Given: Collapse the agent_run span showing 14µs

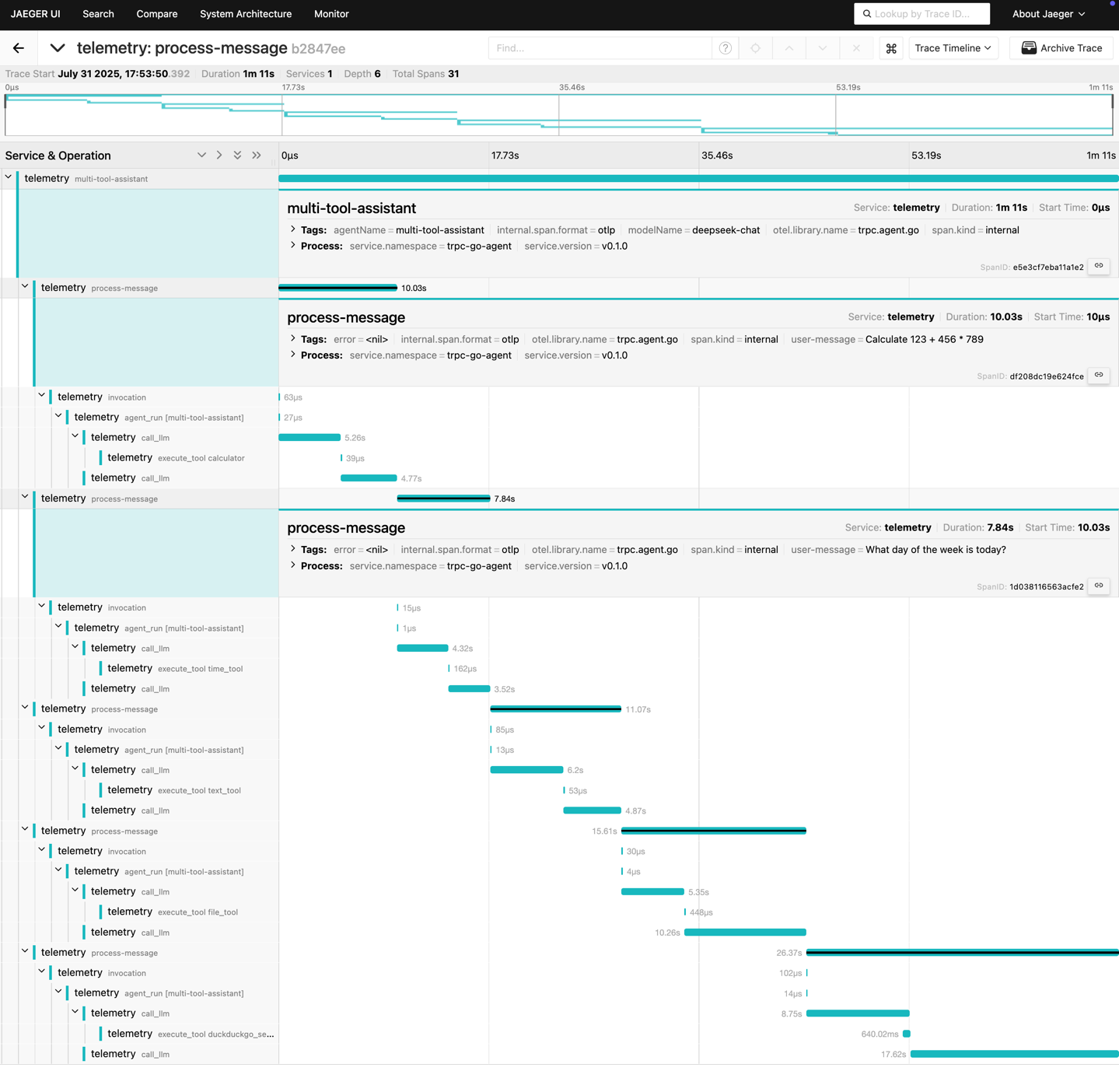Looking at the screenshot, I should coord(58,992).
